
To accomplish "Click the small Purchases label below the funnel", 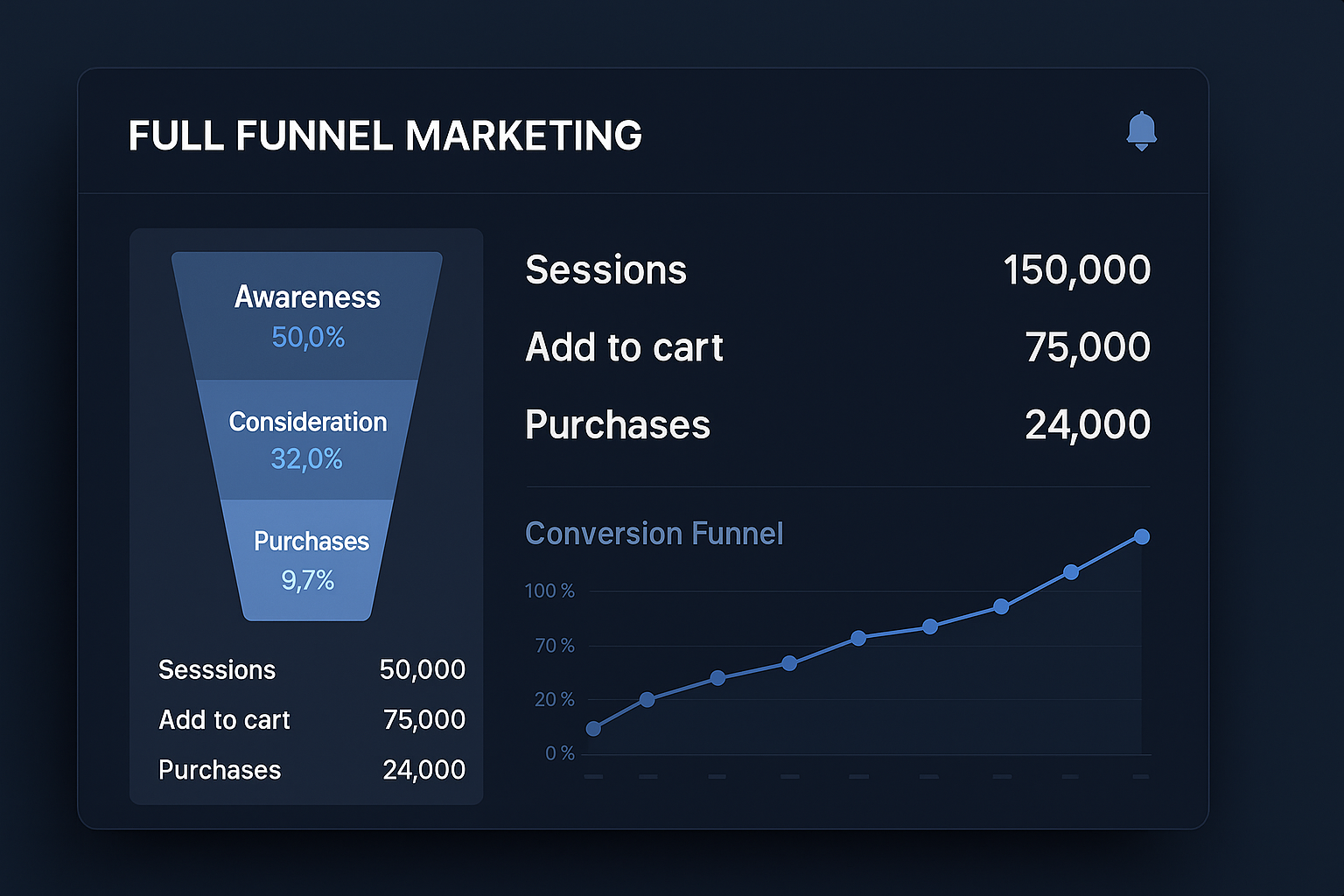I will click(x=220, y=770).
